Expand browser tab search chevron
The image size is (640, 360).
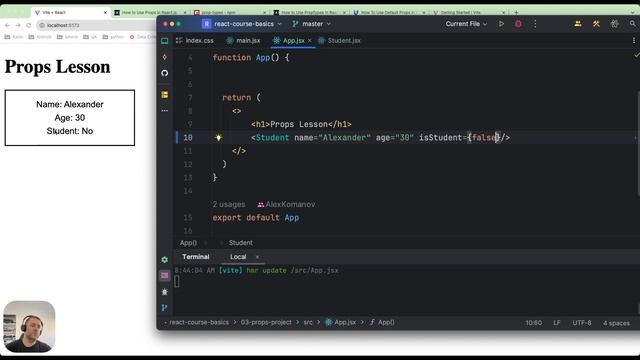pos(633,13)
